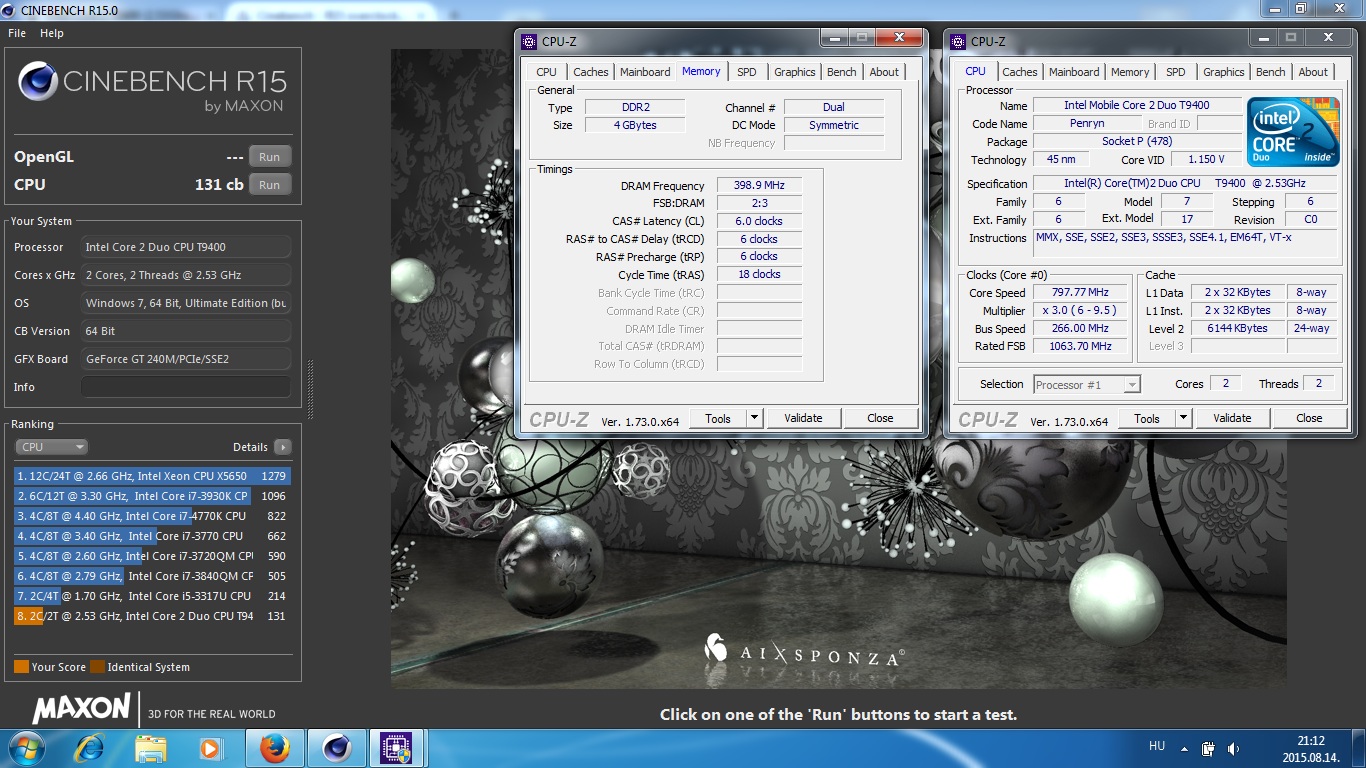This screenshot has height=768, width=1366.
Task: Select ranking row Core i7-3930K
Action: [x=152, y=496]
